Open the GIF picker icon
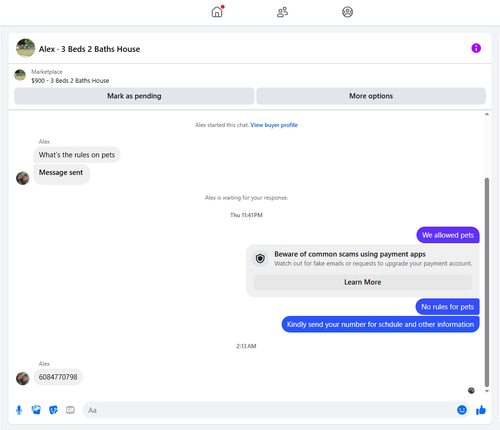The height and width of the screenshot is (430, 500). click(70, 410)
